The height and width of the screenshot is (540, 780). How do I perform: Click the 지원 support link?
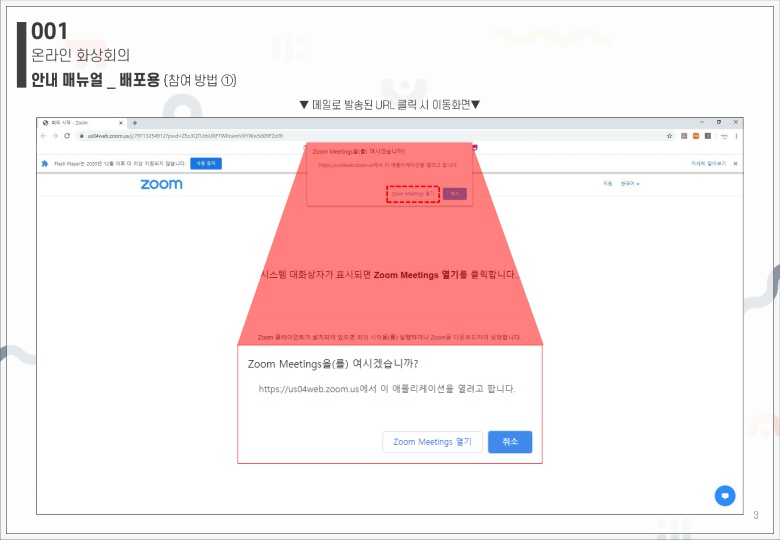pyautogui.click(x=607, y=184)
